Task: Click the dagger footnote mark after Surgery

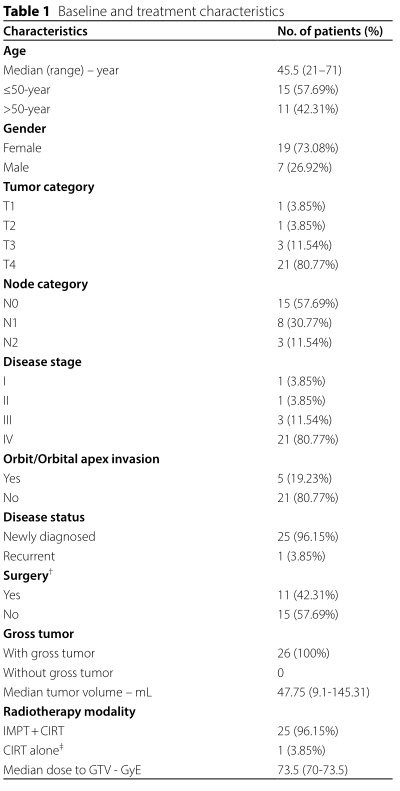Action: 51,573
